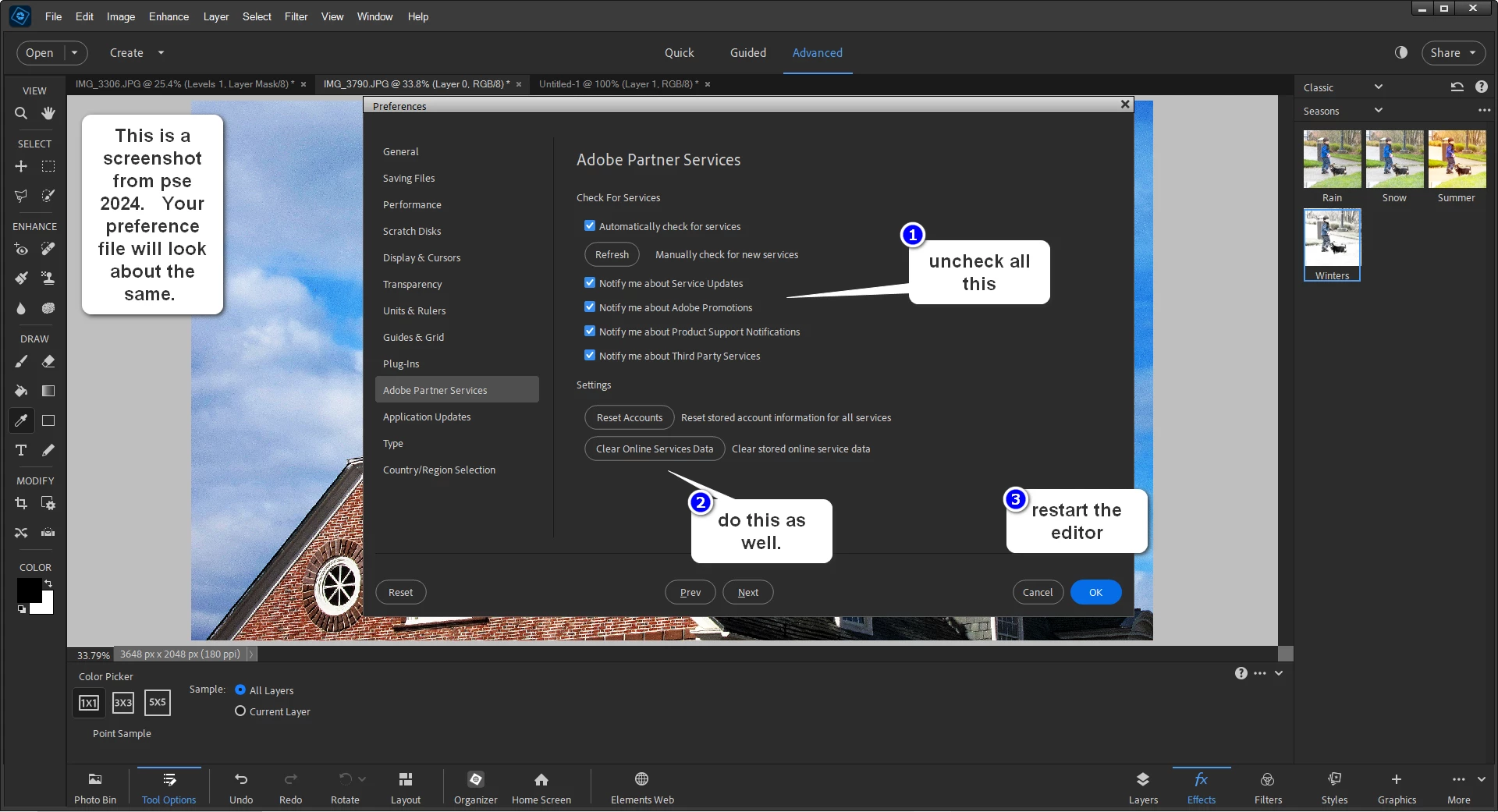Choose the 3x3 sample size
This screenshot has width=1498, height=812.
coord(123,703)
